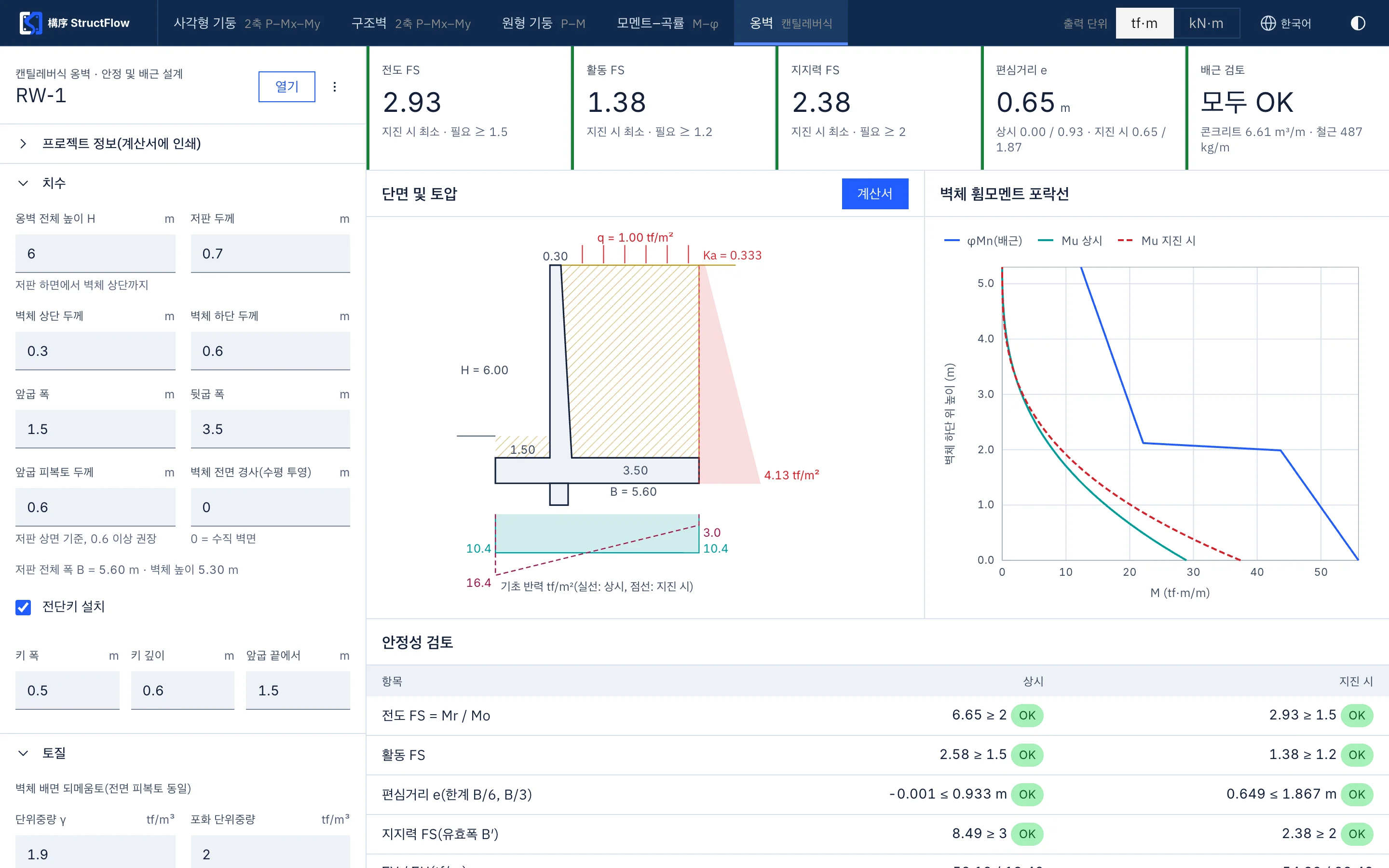Uncheck the 전단키 설치 checkbox
The width and height of the screenshot is (1389, 868).
pos(23,607)
